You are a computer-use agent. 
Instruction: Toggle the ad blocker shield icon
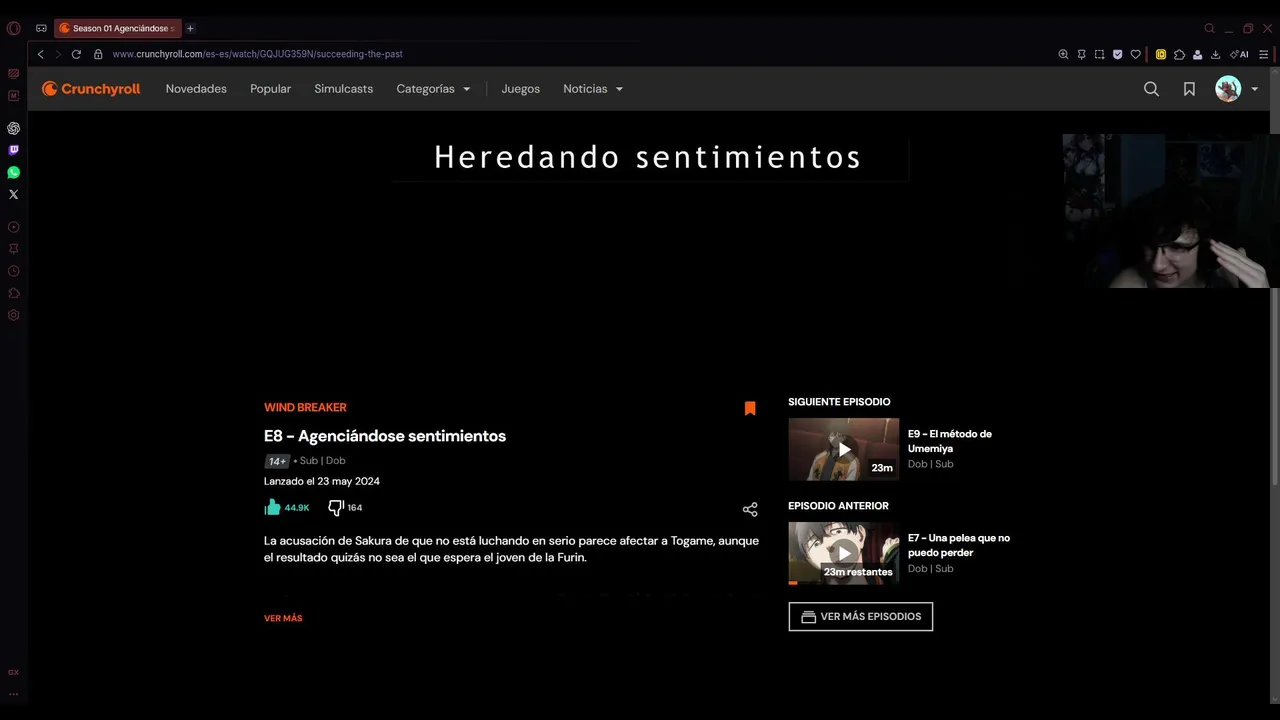1117,54
